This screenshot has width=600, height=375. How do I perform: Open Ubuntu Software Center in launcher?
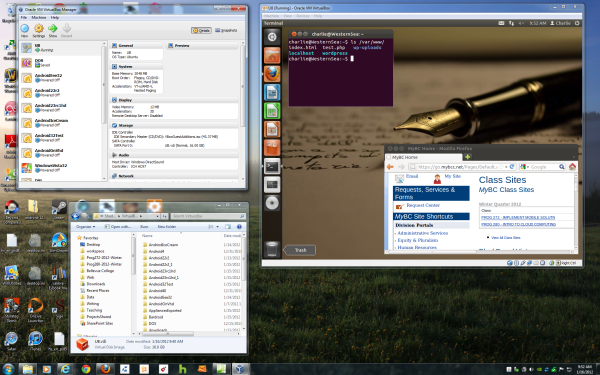click(272, 148)
